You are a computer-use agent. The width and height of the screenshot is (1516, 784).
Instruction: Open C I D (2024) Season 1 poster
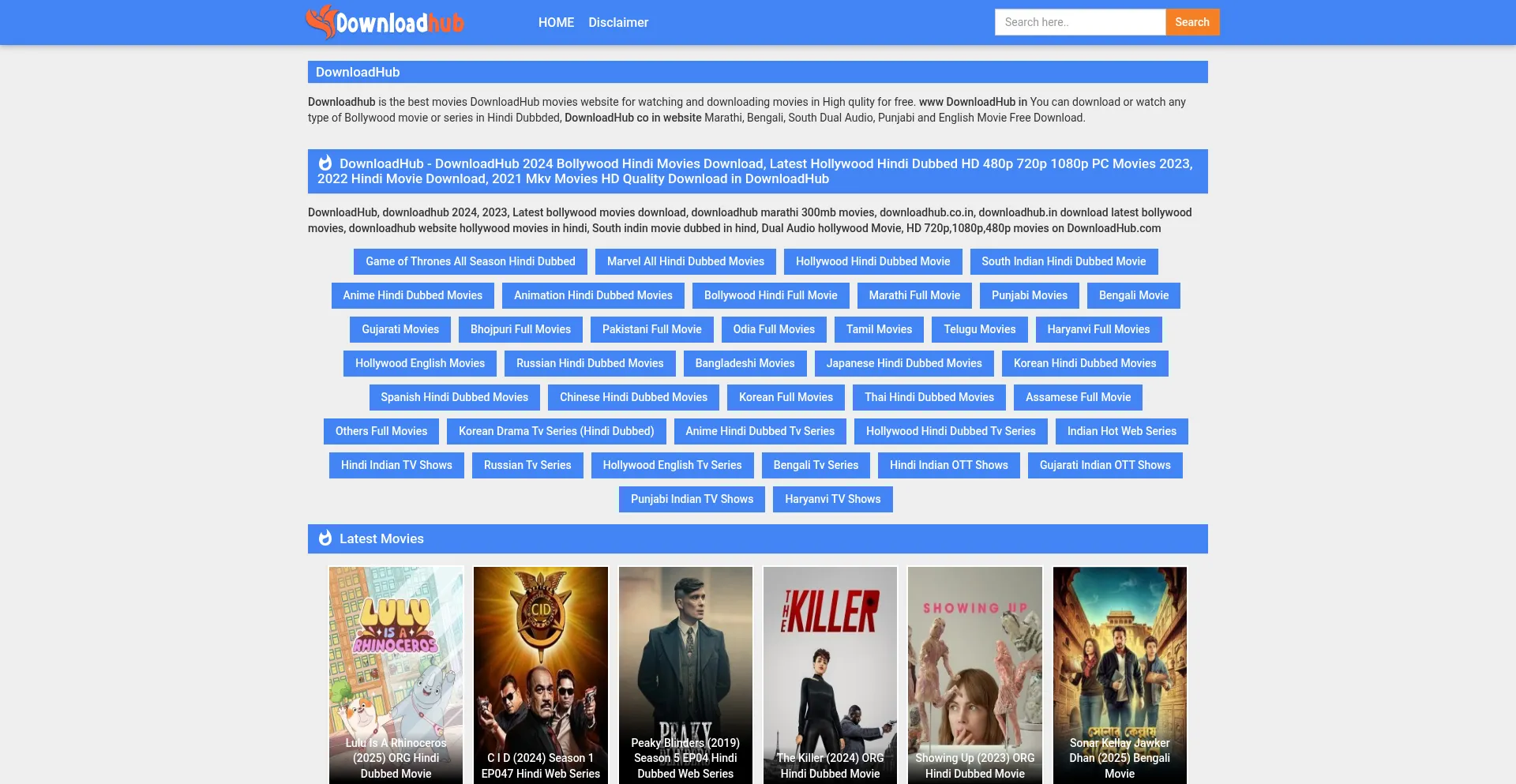coord(541,675)
